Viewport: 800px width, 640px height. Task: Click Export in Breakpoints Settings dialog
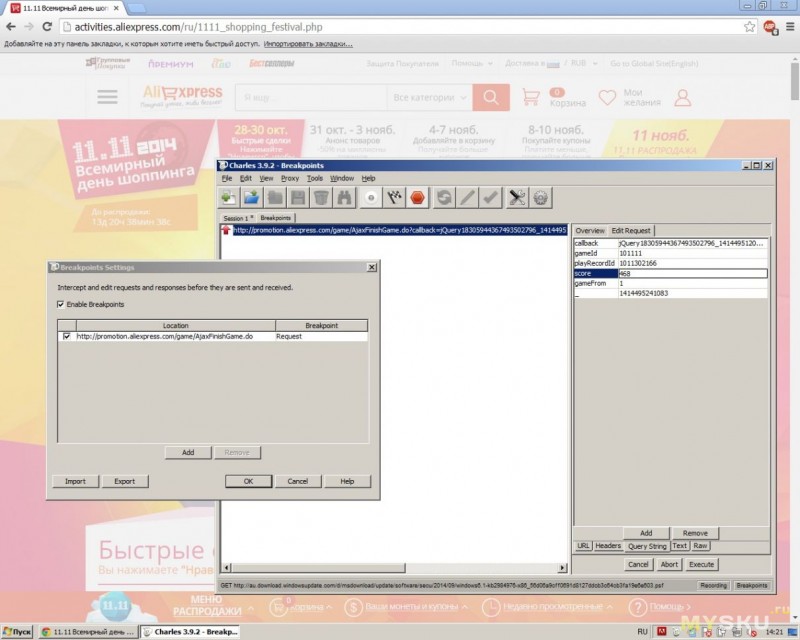pos(124,481)
